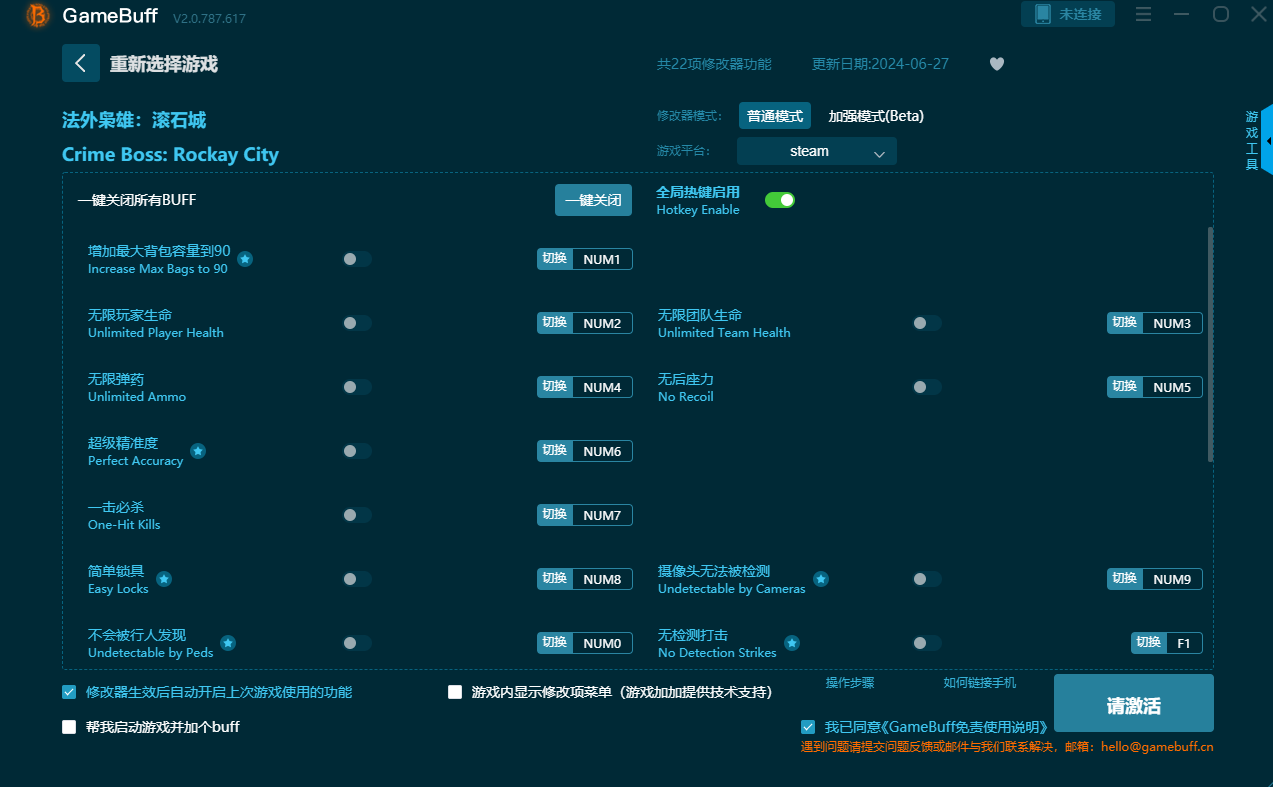Click the 更新日期:2024-06-27 text

tap(880, 64)
